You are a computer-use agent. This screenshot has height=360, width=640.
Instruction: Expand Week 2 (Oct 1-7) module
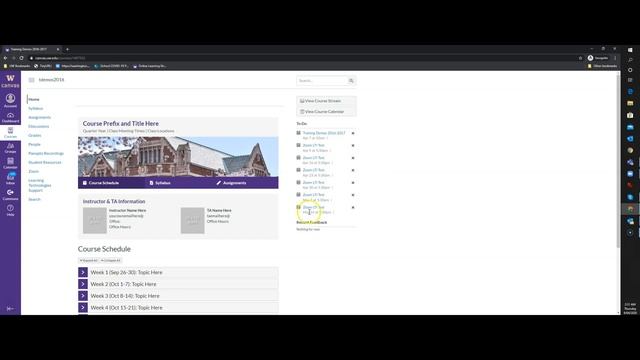[x=83, y=284]
